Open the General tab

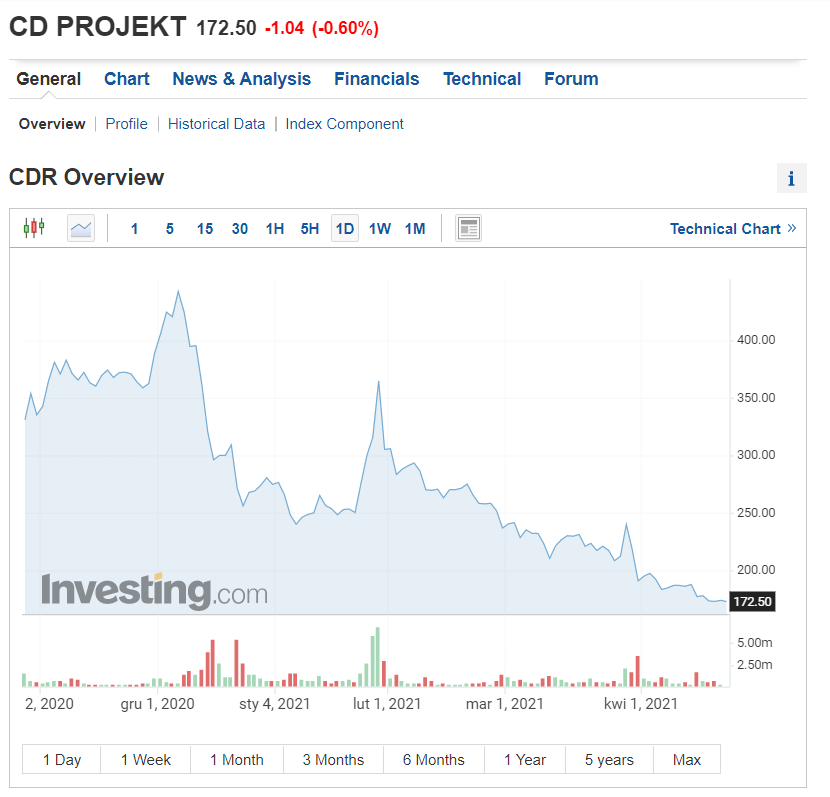49,79
